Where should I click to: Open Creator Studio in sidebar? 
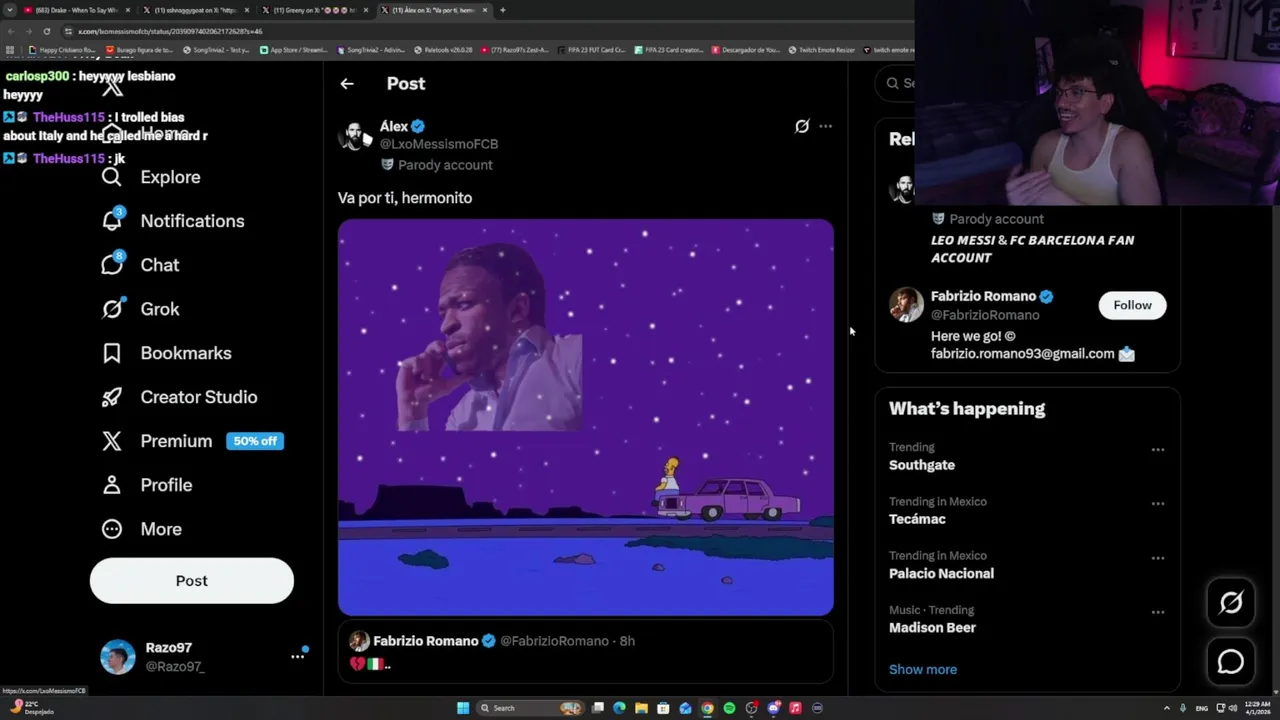click(x=179, y=397)
